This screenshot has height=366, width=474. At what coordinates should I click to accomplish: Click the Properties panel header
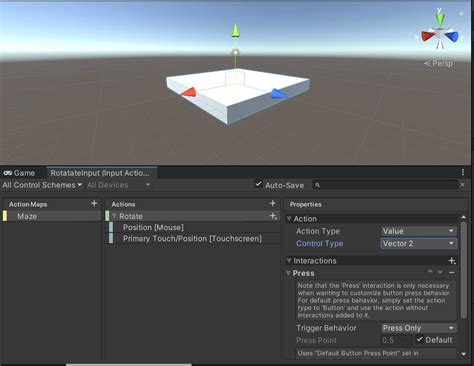click(306, 204)
